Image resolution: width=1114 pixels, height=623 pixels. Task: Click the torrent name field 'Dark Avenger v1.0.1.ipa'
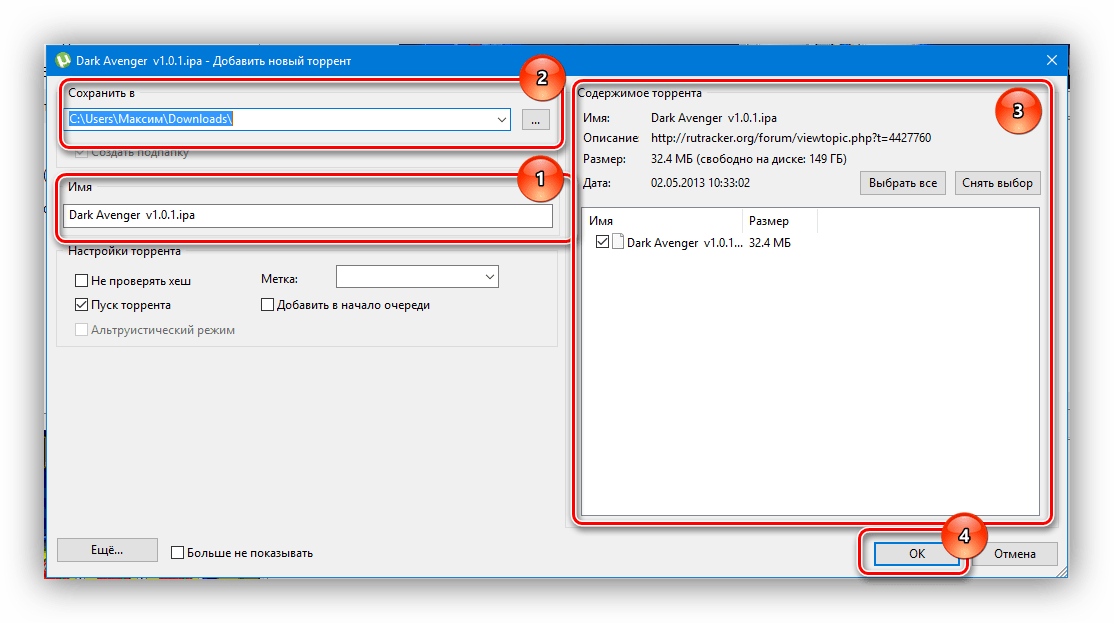click(308, 215)
